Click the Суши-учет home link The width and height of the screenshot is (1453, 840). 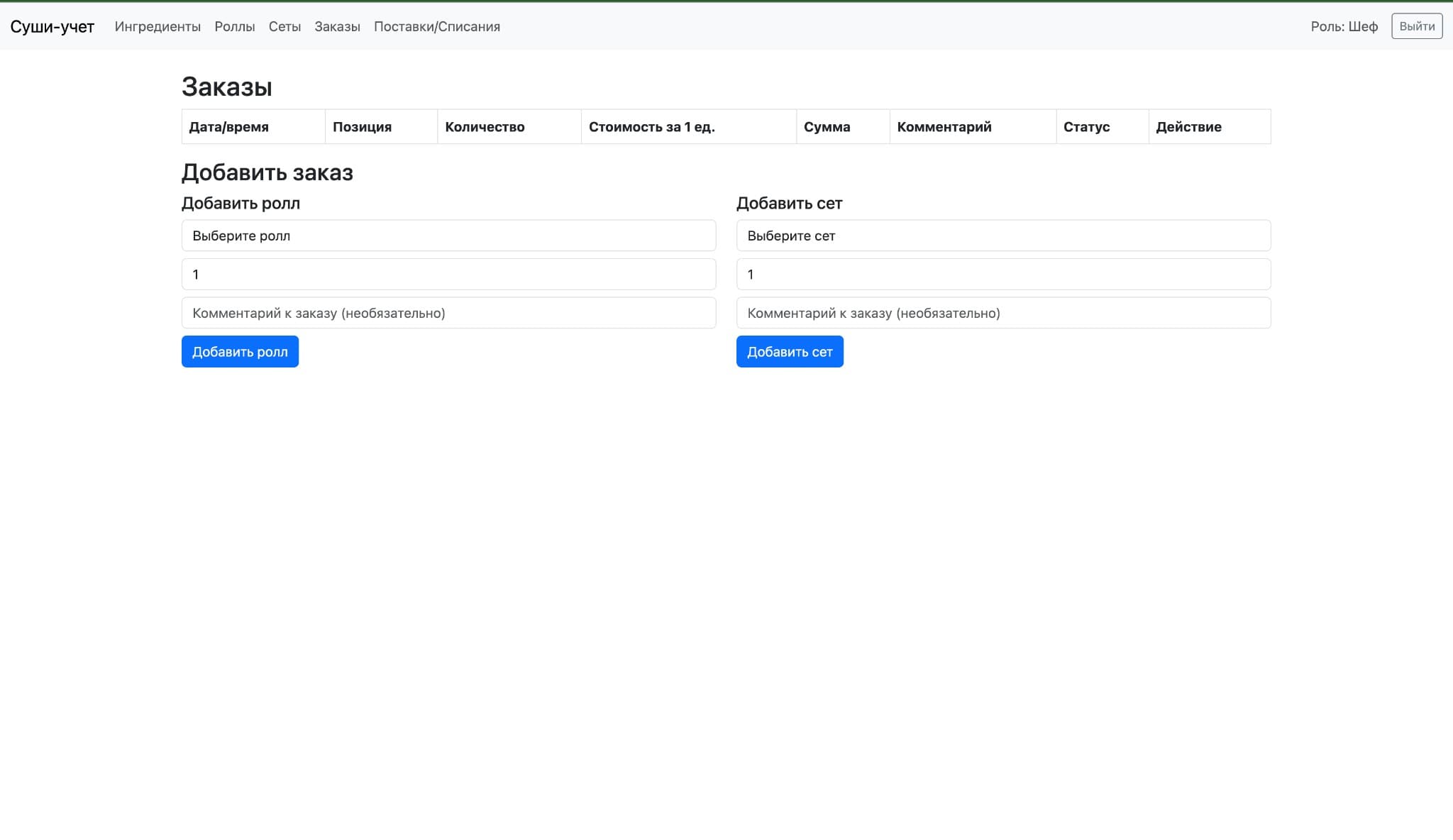pyautogui.click(x=53, y=26)
